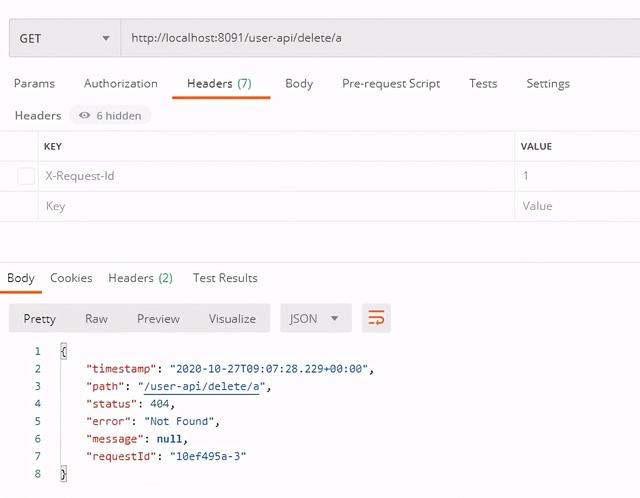
Task: Click the requestId value "10ef495a-3"
Action: click(x=208, y=456)
